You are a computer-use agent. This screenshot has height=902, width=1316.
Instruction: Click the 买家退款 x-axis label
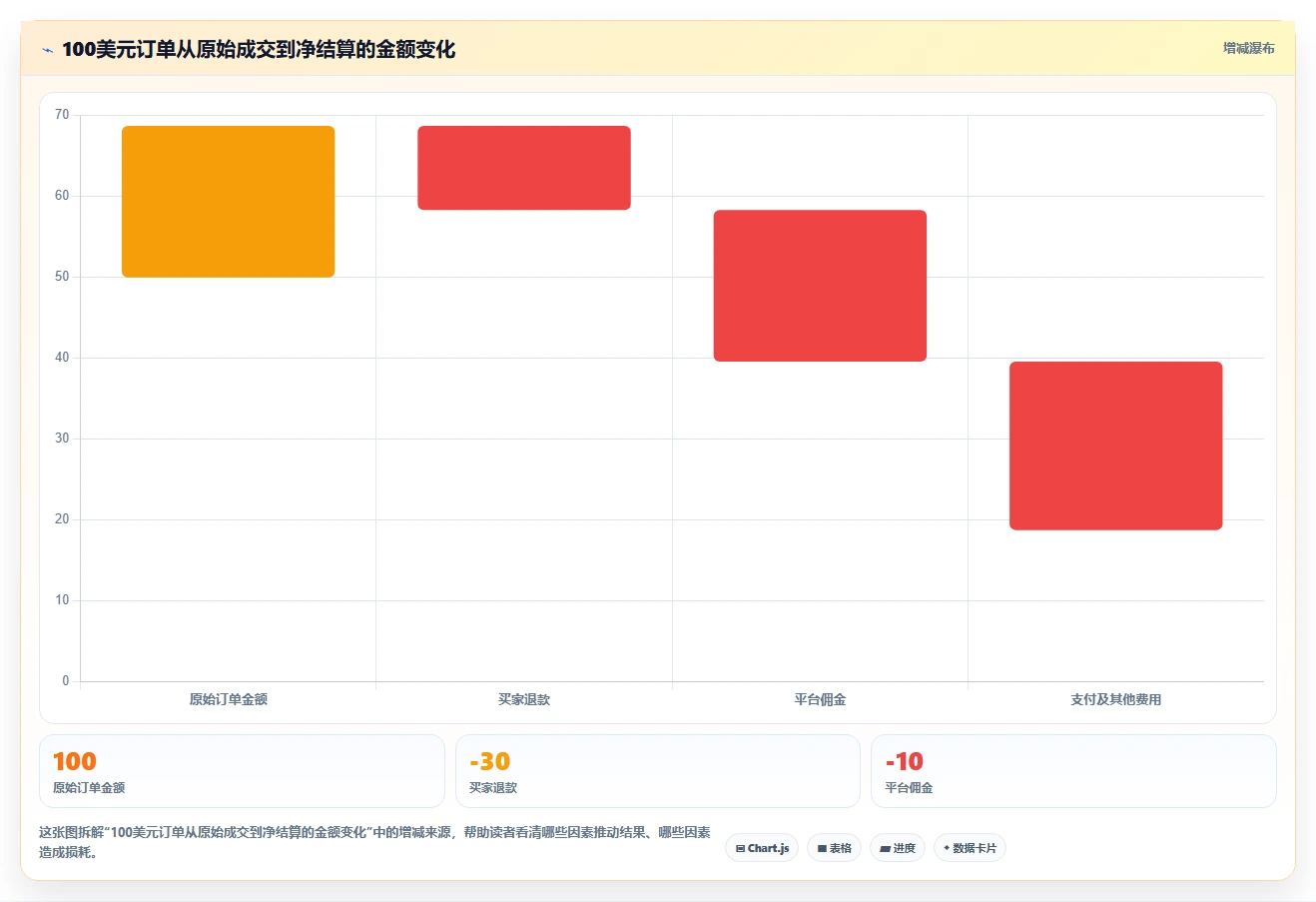(x=524, y=699)
